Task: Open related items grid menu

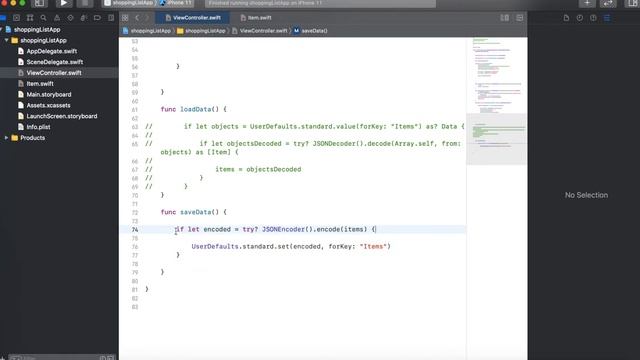Action: pyautogui.click(x=125, y=18)
